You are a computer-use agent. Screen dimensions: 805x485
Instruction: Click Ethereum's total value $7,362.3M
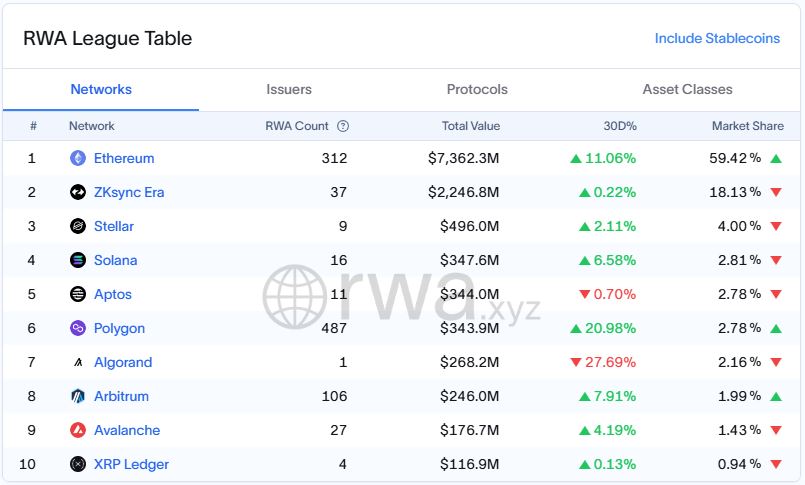pyautogui.click(x=464, y=158)
